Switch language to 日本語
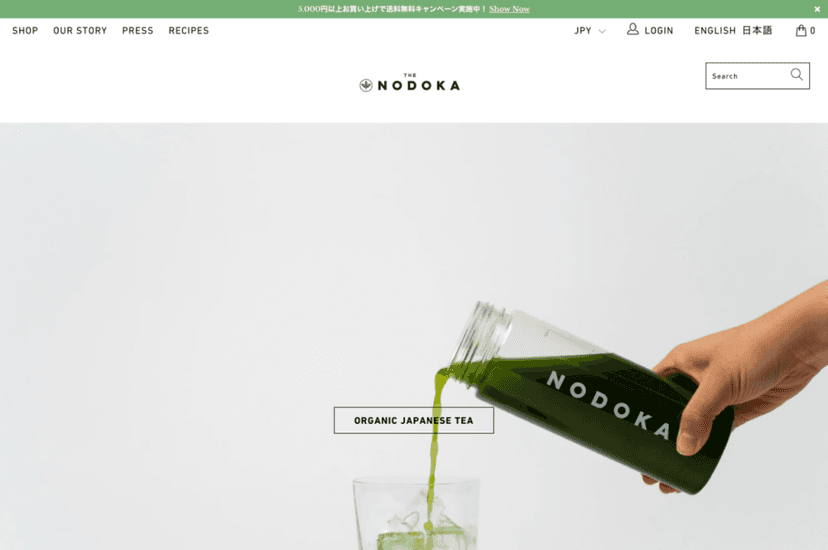This screenshot has height=550, width=828. click(757, 31)
